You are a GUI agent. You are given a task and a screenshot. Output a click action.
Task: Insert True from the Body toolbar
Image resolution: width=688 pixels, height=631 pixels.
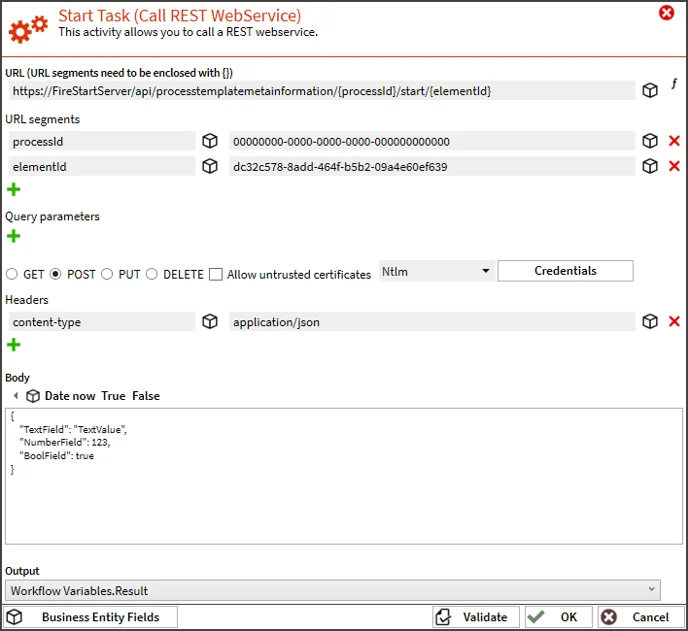point(113,396)
